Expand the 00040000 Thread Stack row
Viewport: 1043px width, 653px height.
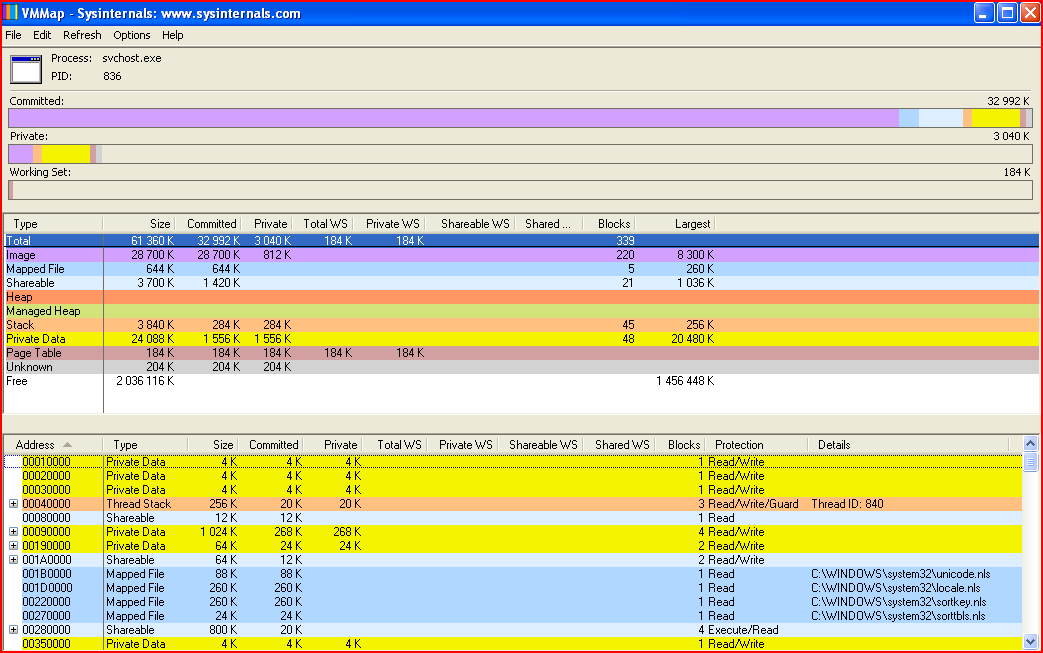point(13,504)
